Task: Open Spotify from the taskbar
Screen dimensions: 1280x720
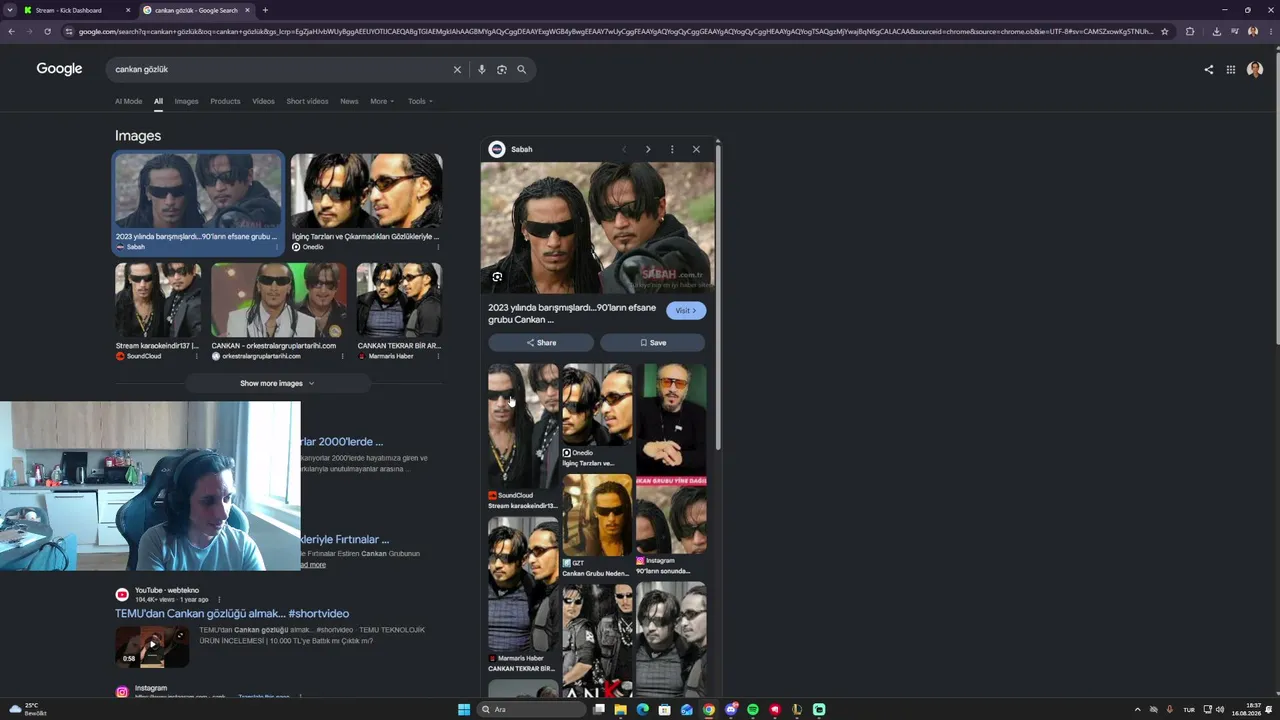Action: (753, 710)
